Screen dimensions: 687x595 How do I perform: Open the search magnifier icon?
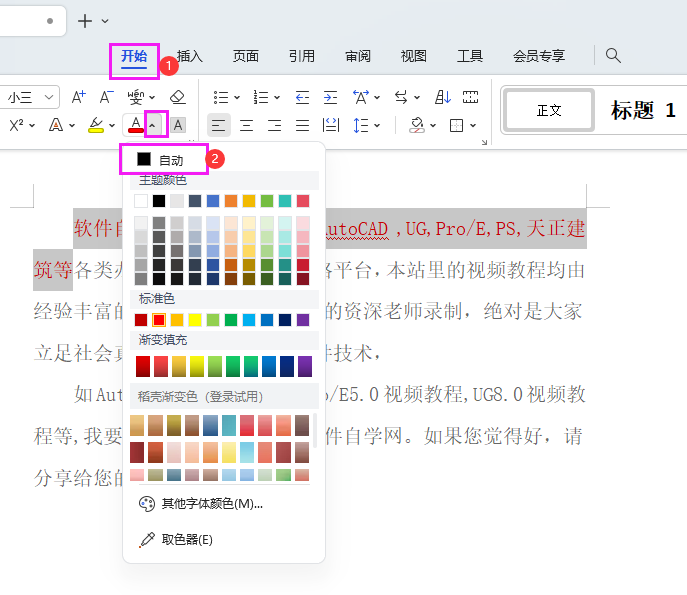point(613,56)
